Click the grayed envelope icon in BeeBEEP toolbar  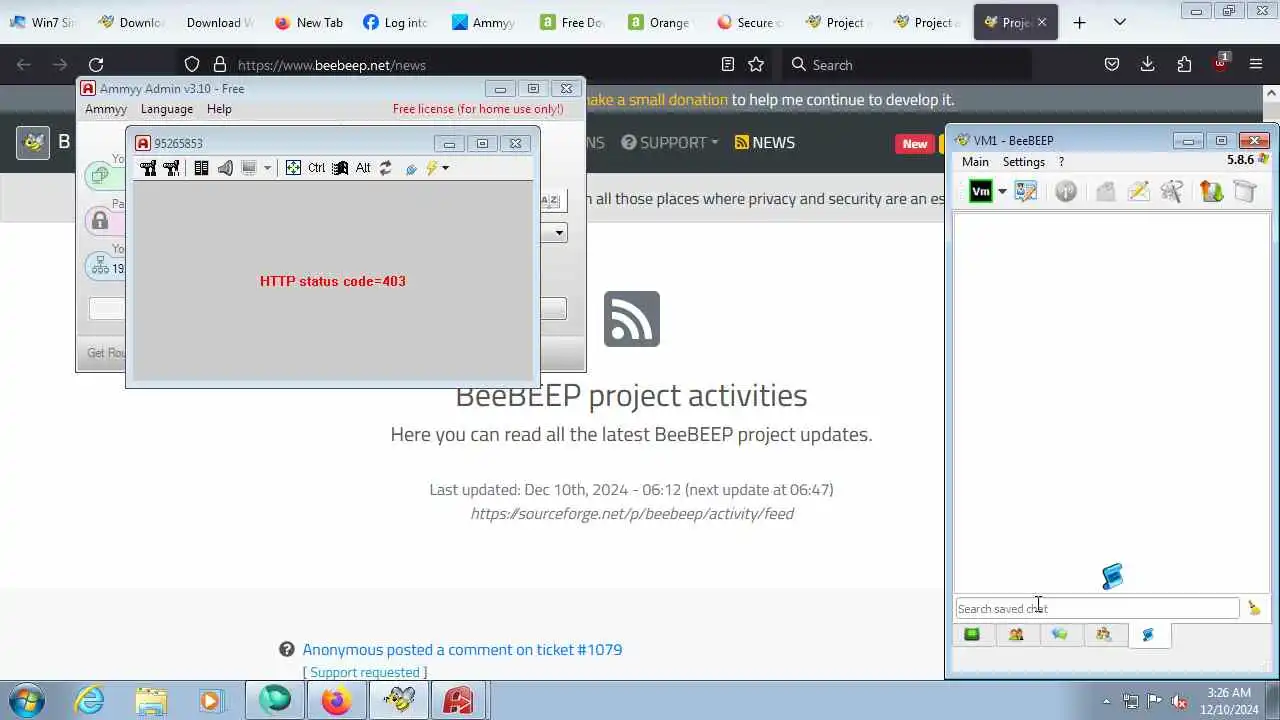[1105, 191]
